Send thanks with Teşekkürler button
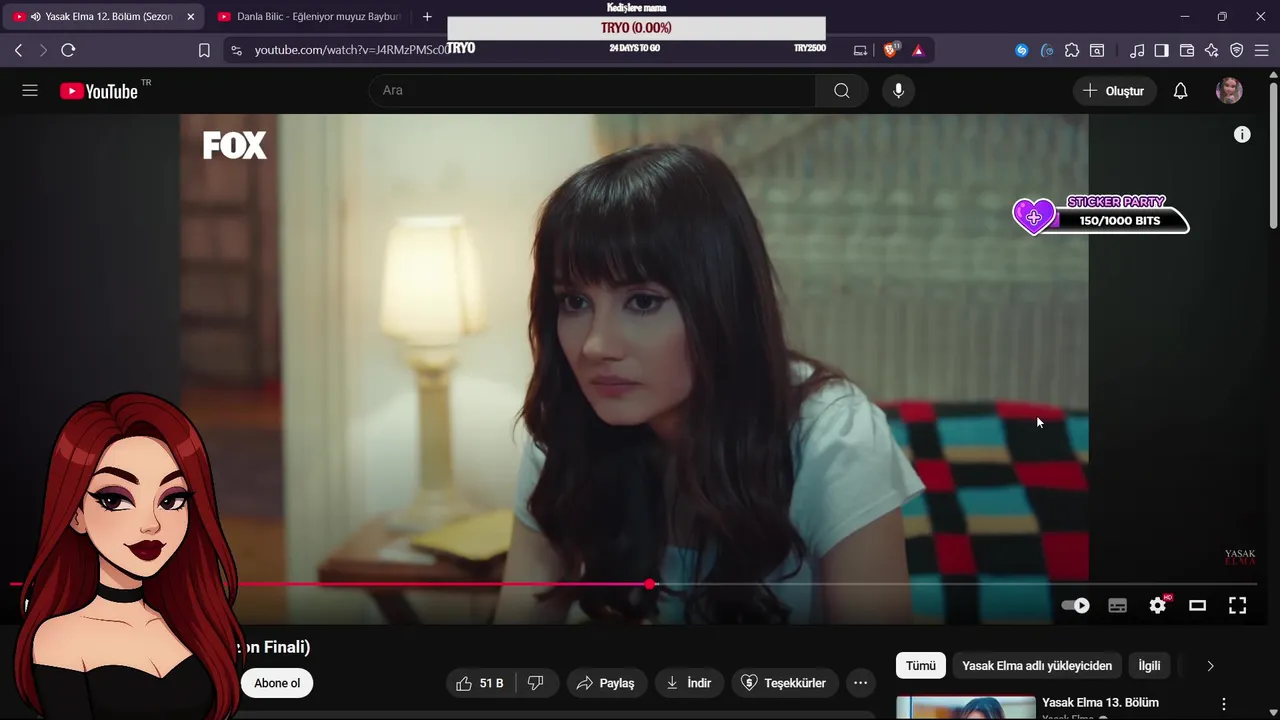The height and width of the screenshot is (720, 1280). 784,683
